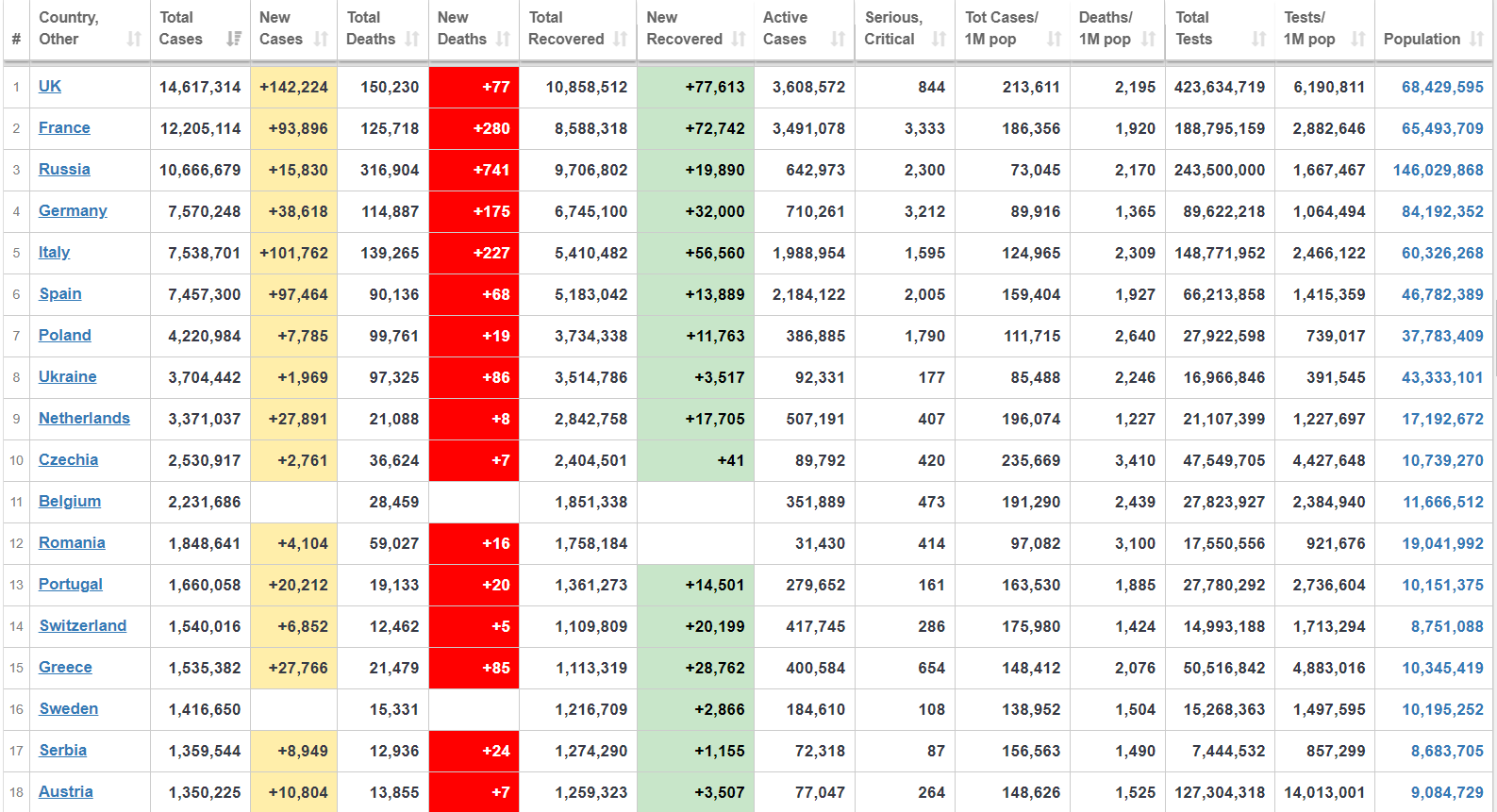Viewport: 1497px width, 812px height.
Task: Click Austria tests per million 14,013,001
Action: [1324, 792]
